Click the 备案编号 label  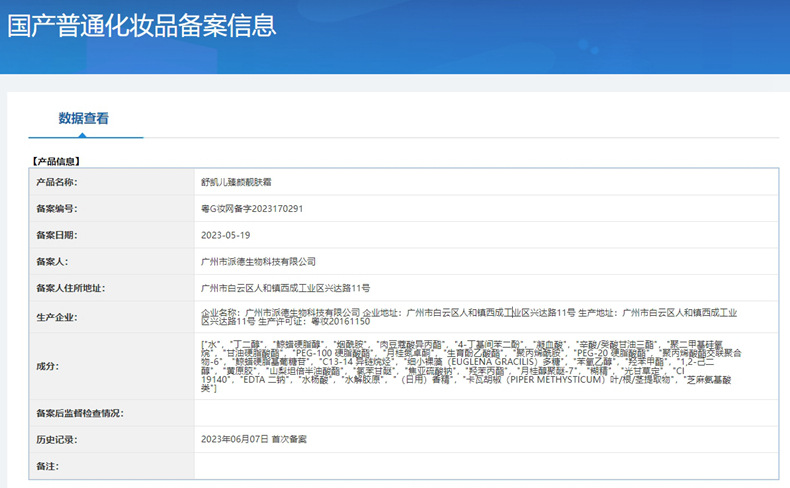56,208
